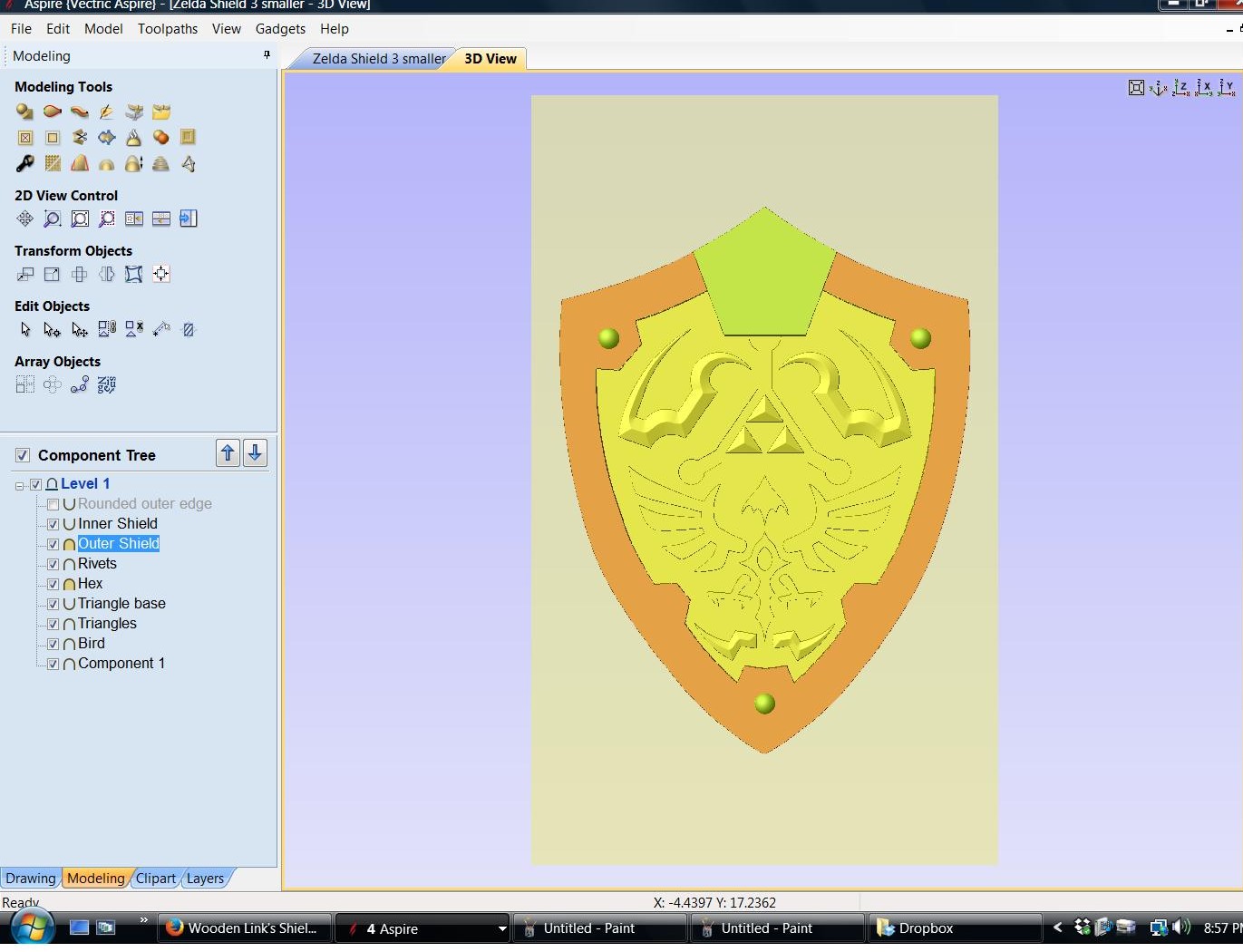Click the steaming Bake Component icon
The image size is (1243, 952).
point(133,137)
